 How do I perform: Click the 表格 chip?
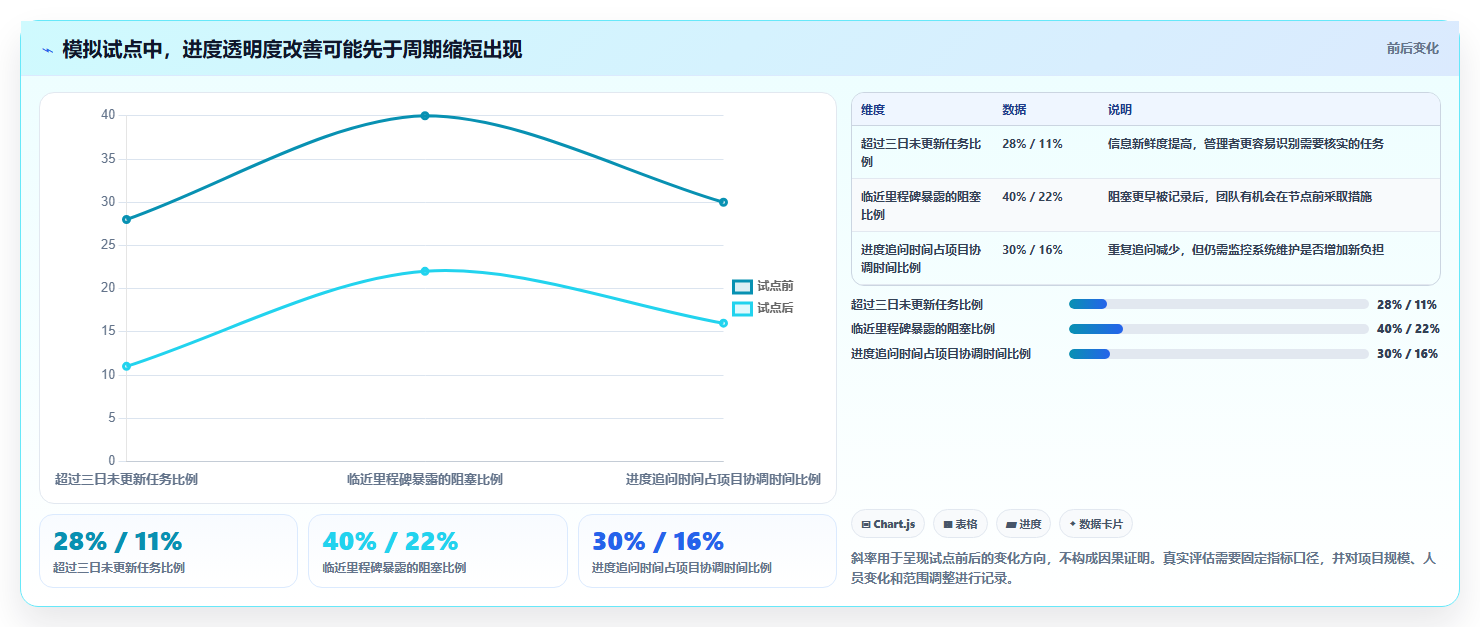tap(960, 524)
